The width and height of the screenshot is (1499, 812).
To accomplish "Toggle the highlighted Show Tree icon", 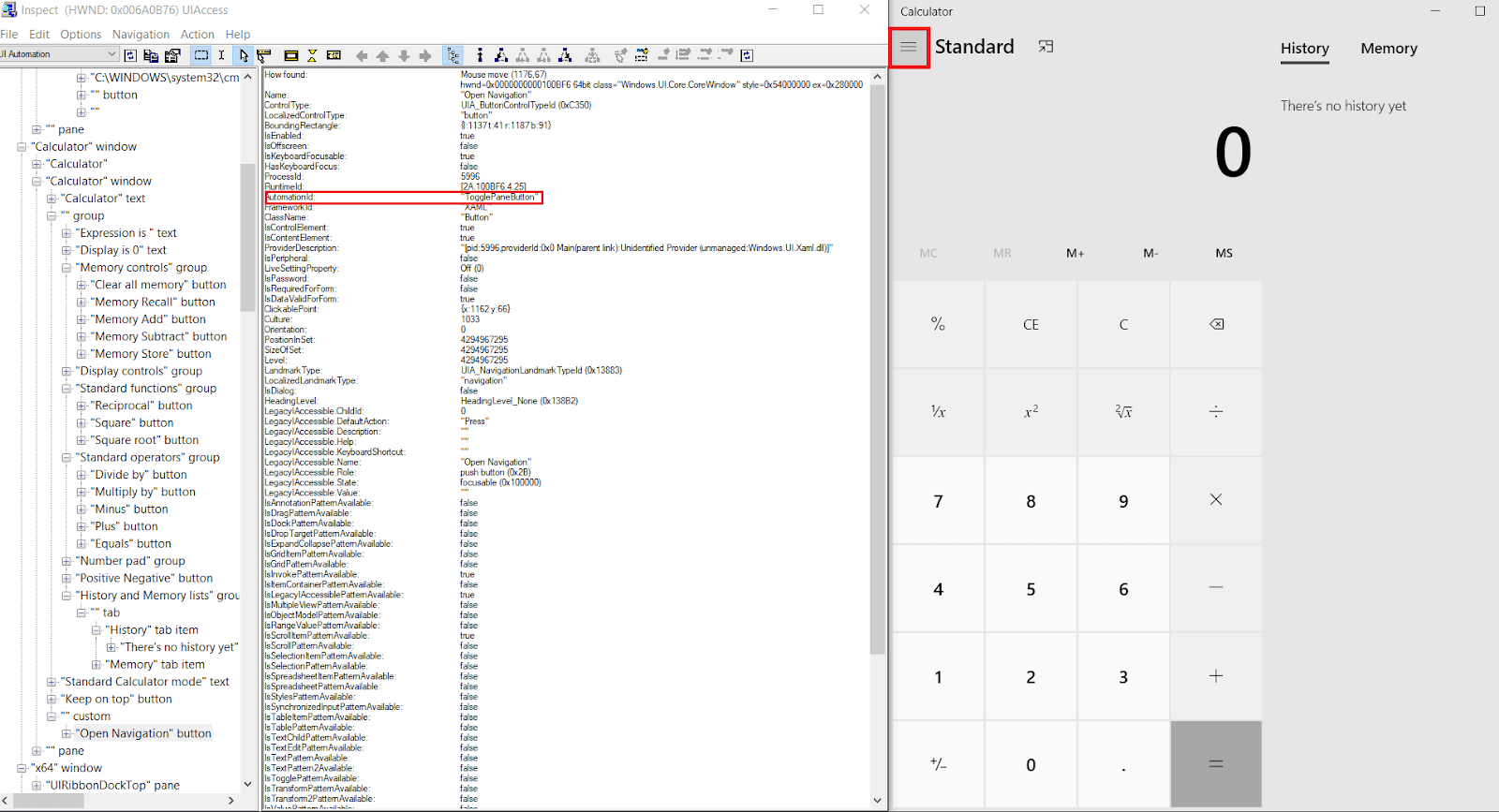I will 453,55.
